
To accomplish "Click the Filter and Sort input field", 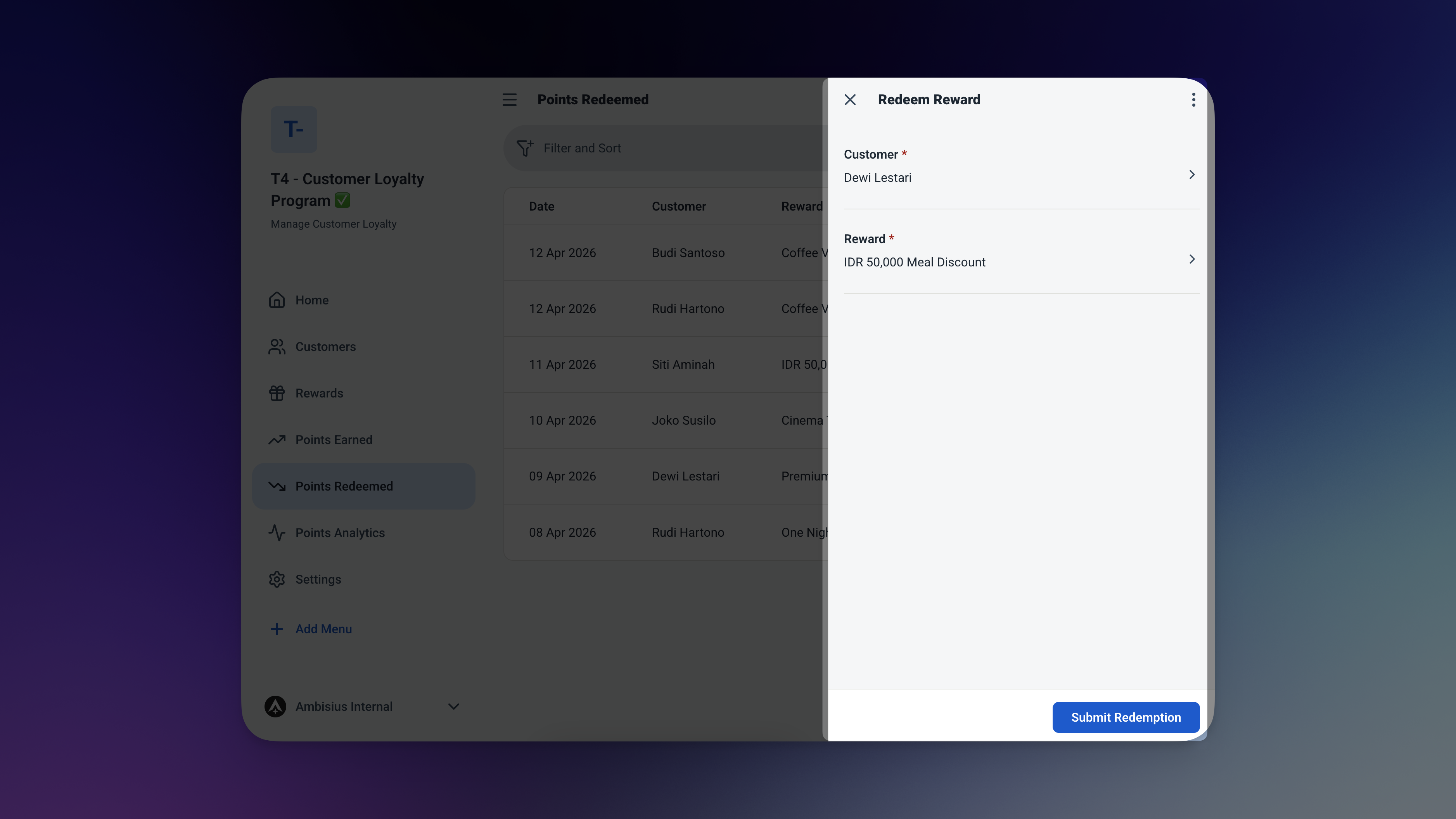I will pyautogui.click(x=622, y=147).
